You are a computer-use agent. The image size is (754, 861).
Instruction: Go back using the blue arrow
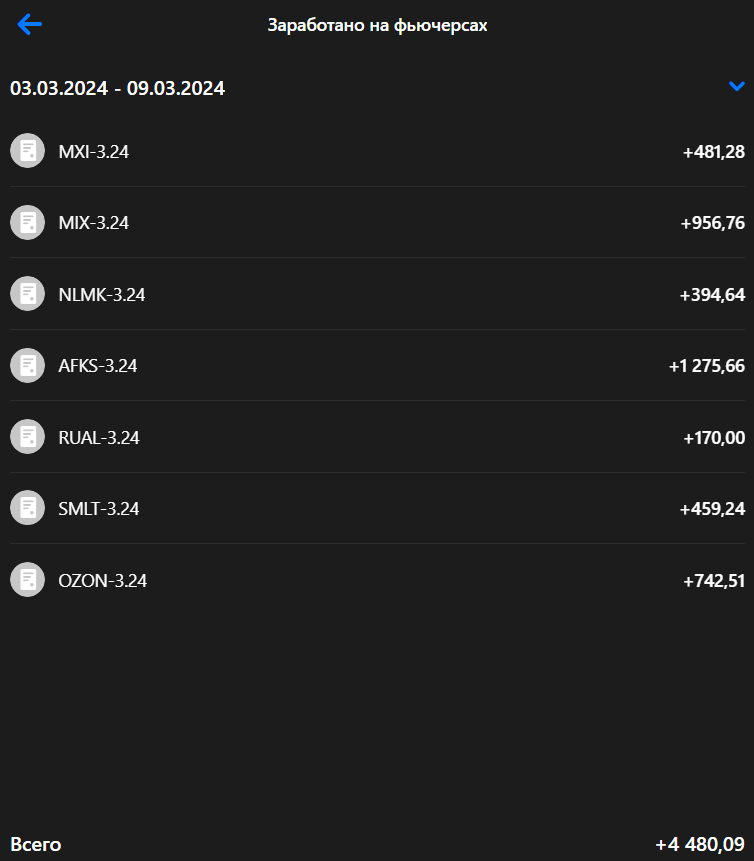pos(30,25)
